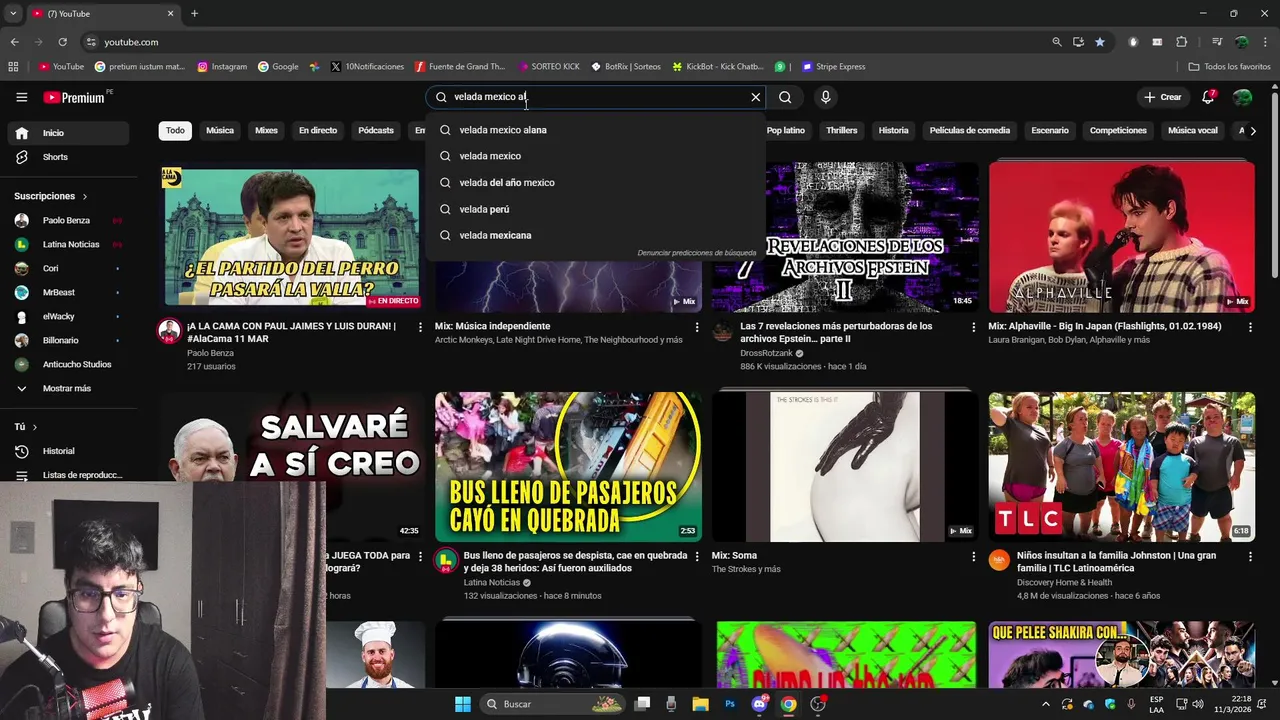The image size is (1280, 720).
Task: Open Discord from the taskbar
Action: pos(759,704)
